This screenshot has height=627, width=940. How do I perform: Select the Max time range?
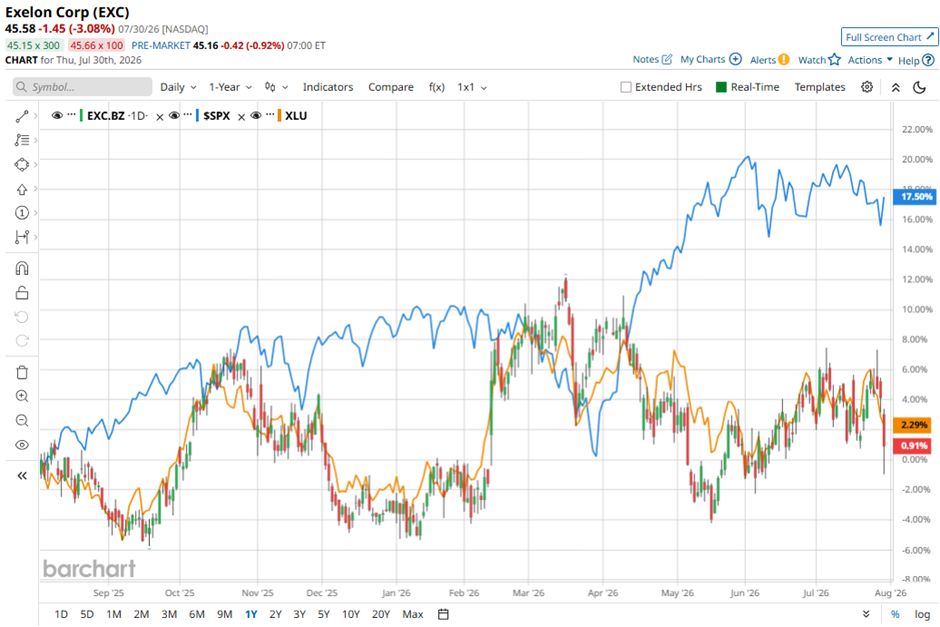tap(412, 614)
